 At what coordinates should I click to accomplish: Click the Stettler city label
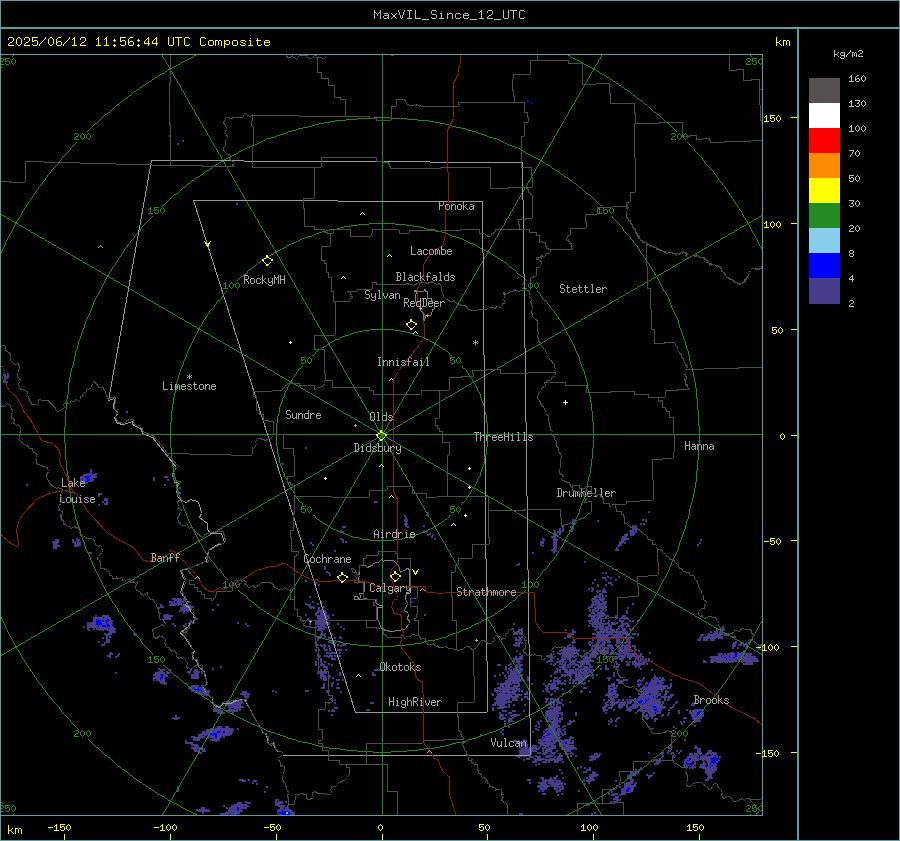click(x=583, y=289)
